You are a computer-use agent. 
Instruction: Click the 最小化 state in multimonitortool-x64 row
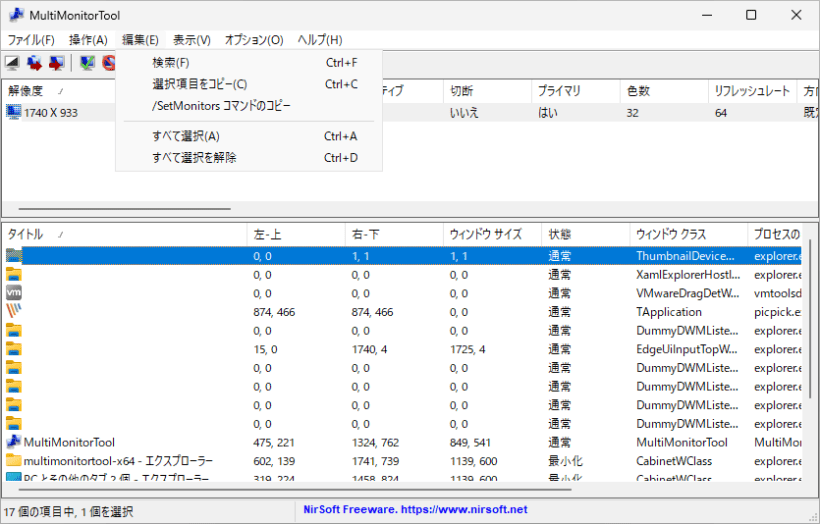tap(565, 461)
